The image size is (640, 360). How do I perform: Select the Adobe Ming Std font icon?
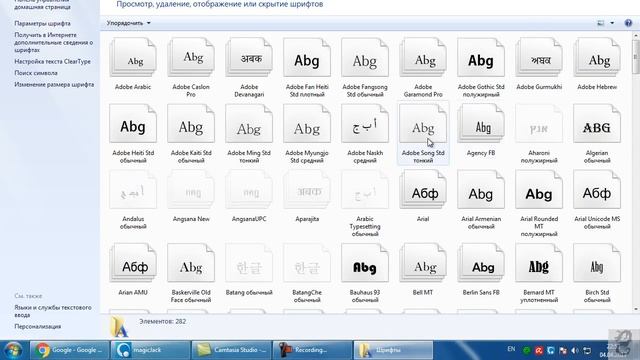(x=249, y=124)
